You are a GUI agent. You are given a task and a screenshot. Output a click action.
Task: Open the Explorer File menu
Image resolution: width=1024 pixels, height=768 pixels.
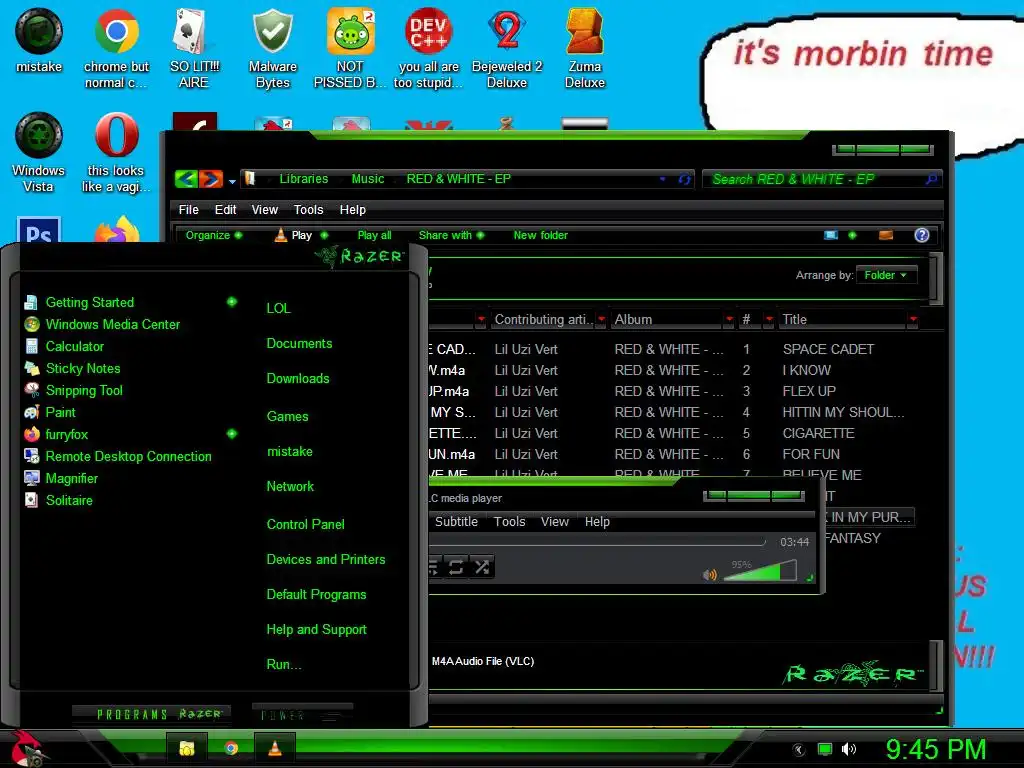tap(188, 210)
